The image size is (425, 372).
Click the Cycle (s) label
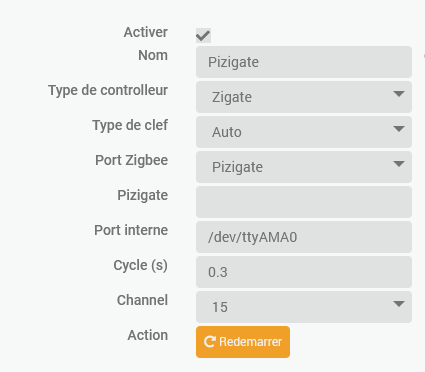(x=140, y=266)
